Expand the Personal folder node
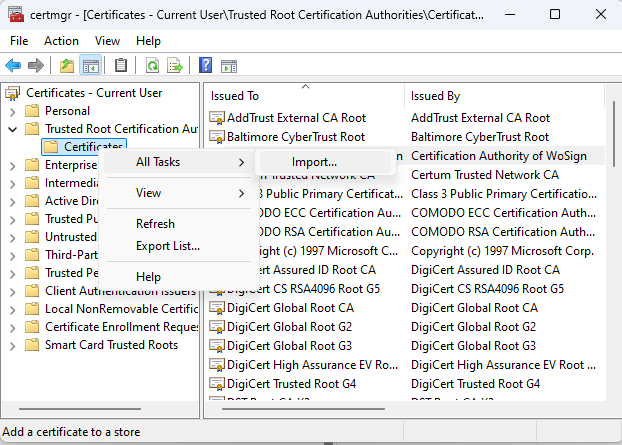This screenshot has height=445, width=622. 12,111
